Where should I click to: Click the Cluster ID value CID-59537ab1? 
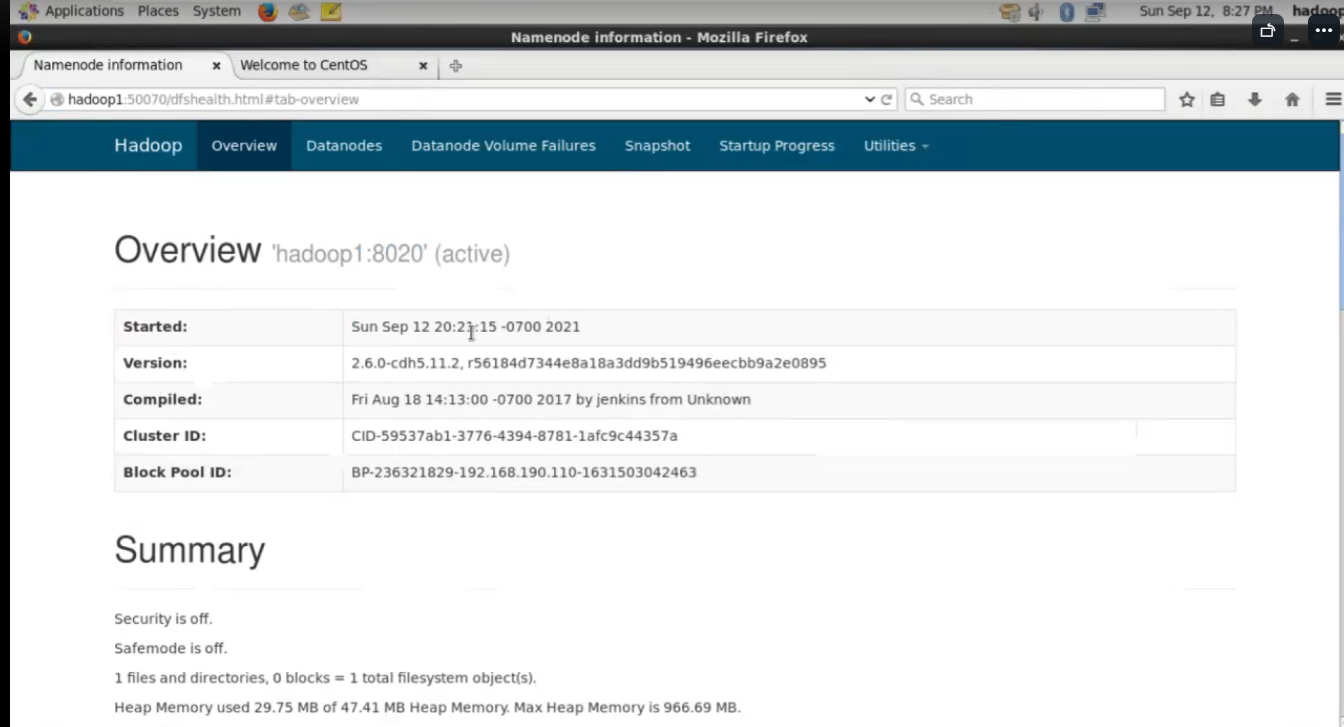[514, 436]
